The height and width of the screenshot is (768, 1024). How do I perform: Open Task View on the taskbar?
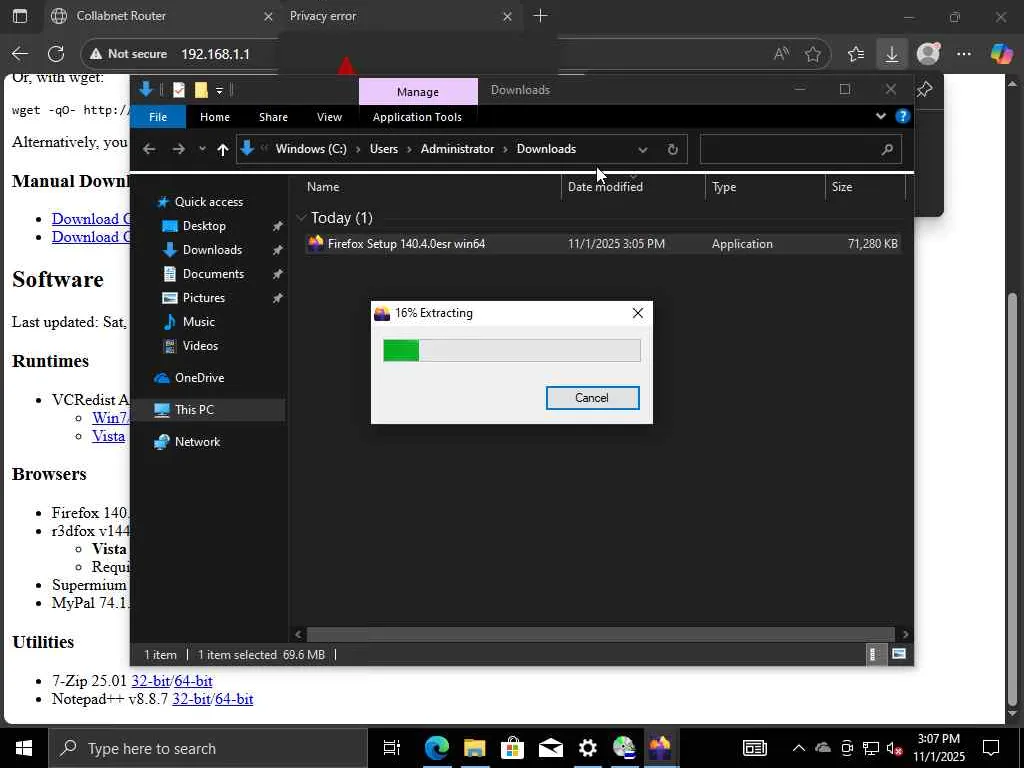point(392,748)
